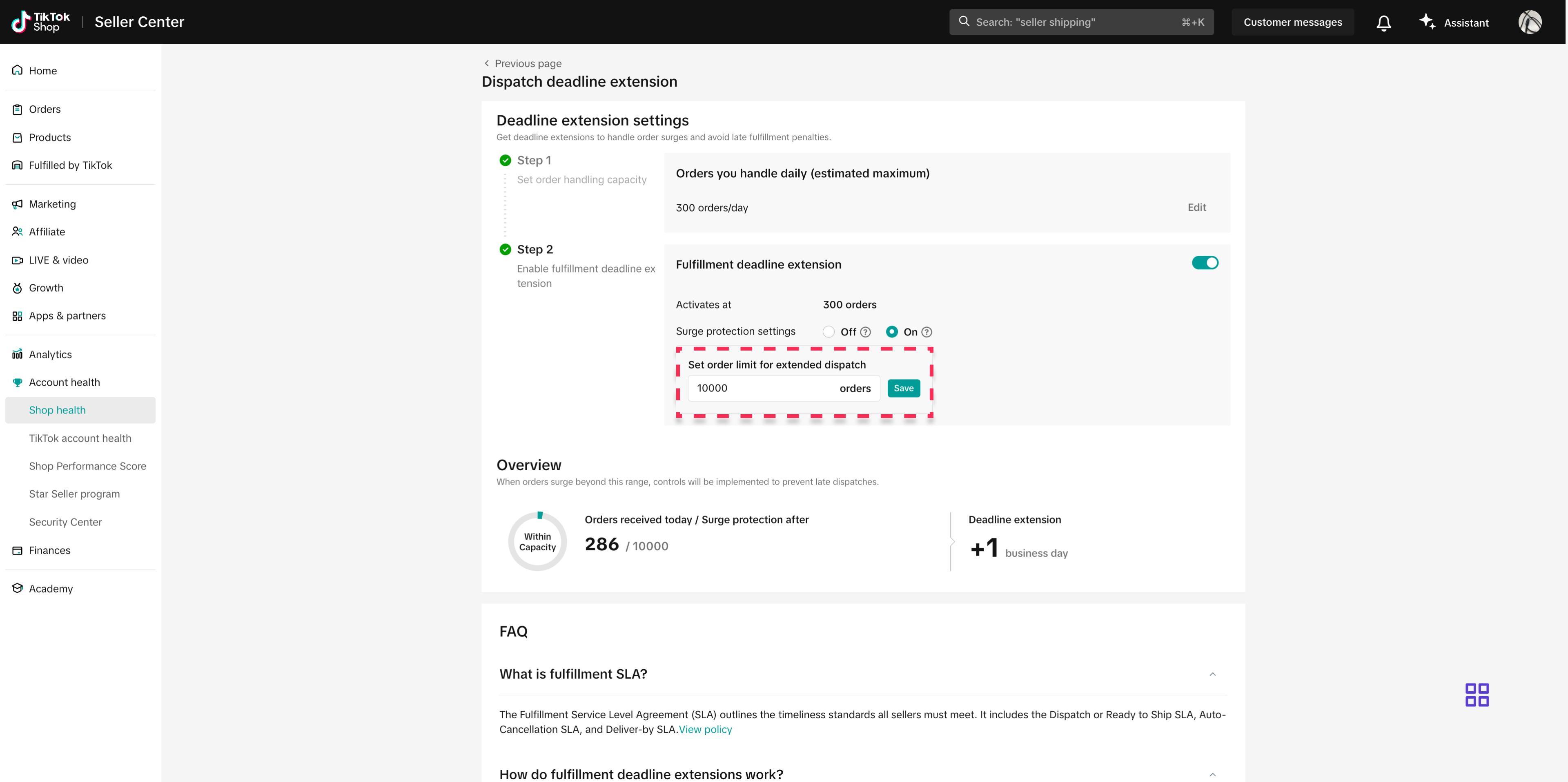Click the Save button for order limit
The height and width of the screenshot is (782, 1568).
[903, 389]
